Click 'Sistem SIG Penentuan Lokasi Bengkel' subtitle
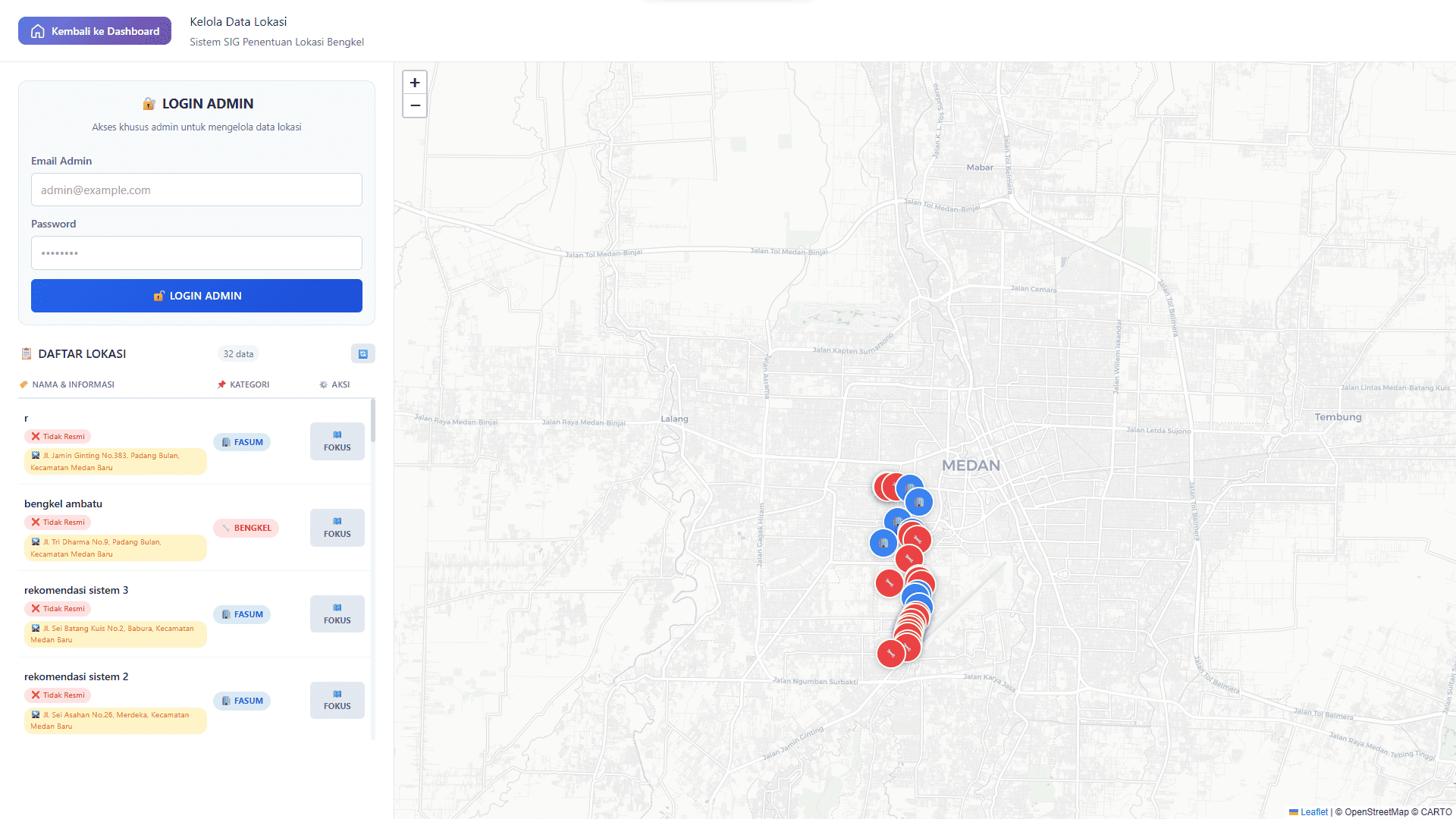The image size is (1456, 819). (x=277, y=42)
